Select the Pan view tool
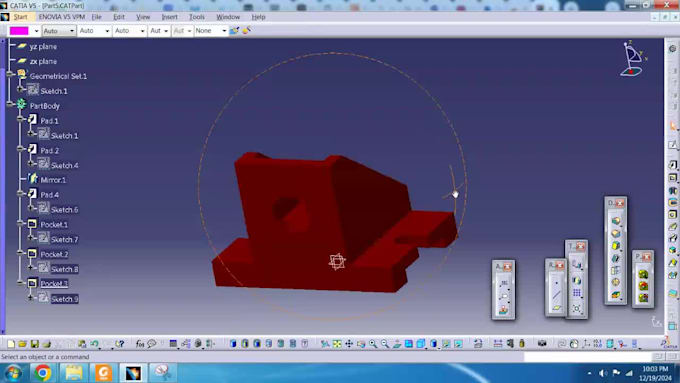The width and height of the screenshot is (680, 383). pos(349,344)
